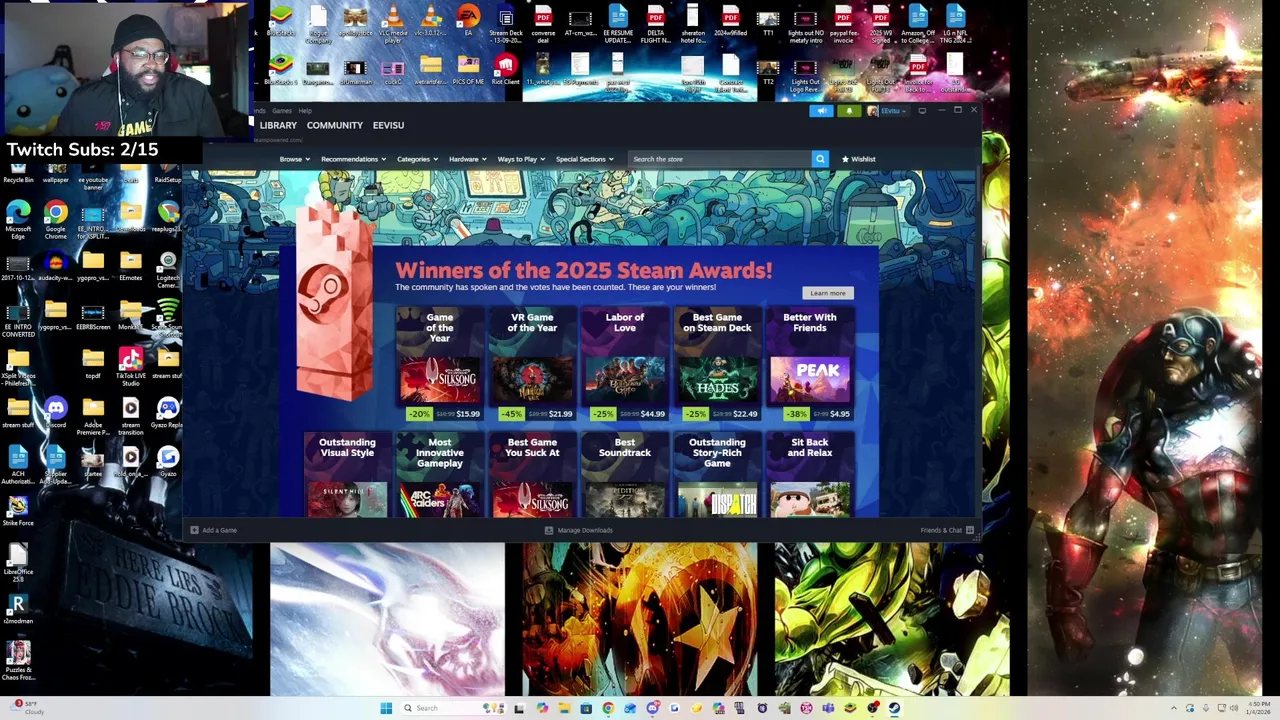Open the Steam announcements megaphone icon
Image resolution: width=1280 pixels, height=720 pixels.
pos(822,111)
